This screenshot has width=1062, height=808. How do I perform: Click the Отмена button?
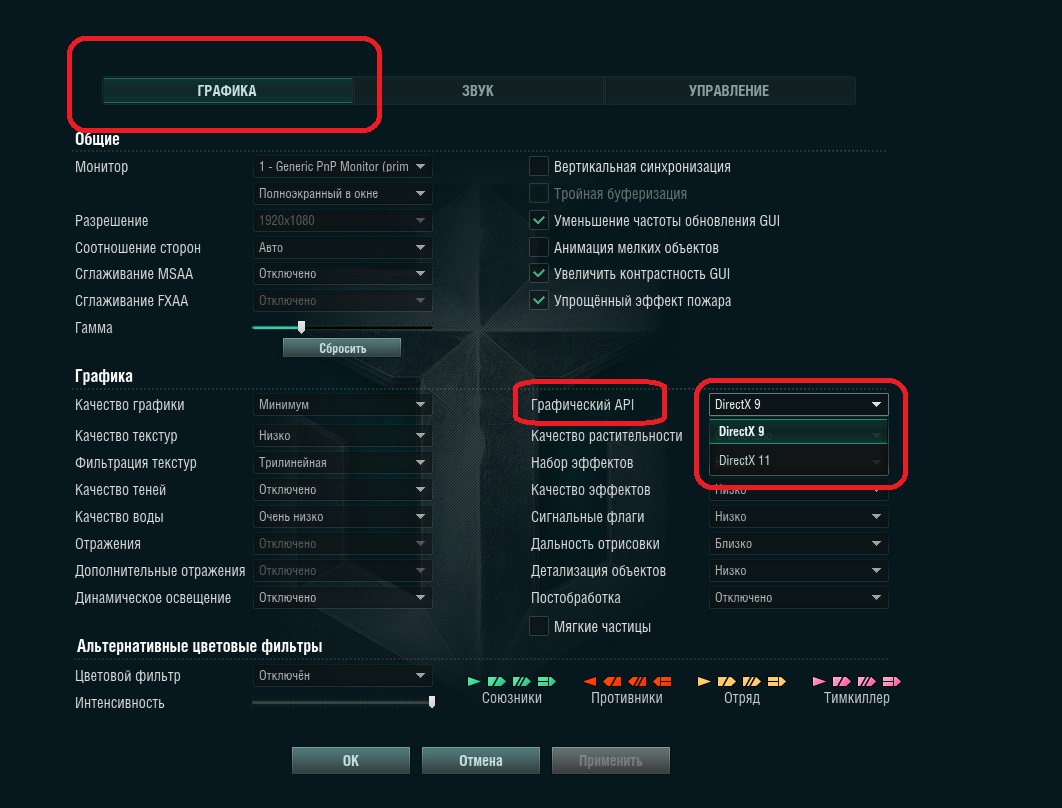(481, 761)
